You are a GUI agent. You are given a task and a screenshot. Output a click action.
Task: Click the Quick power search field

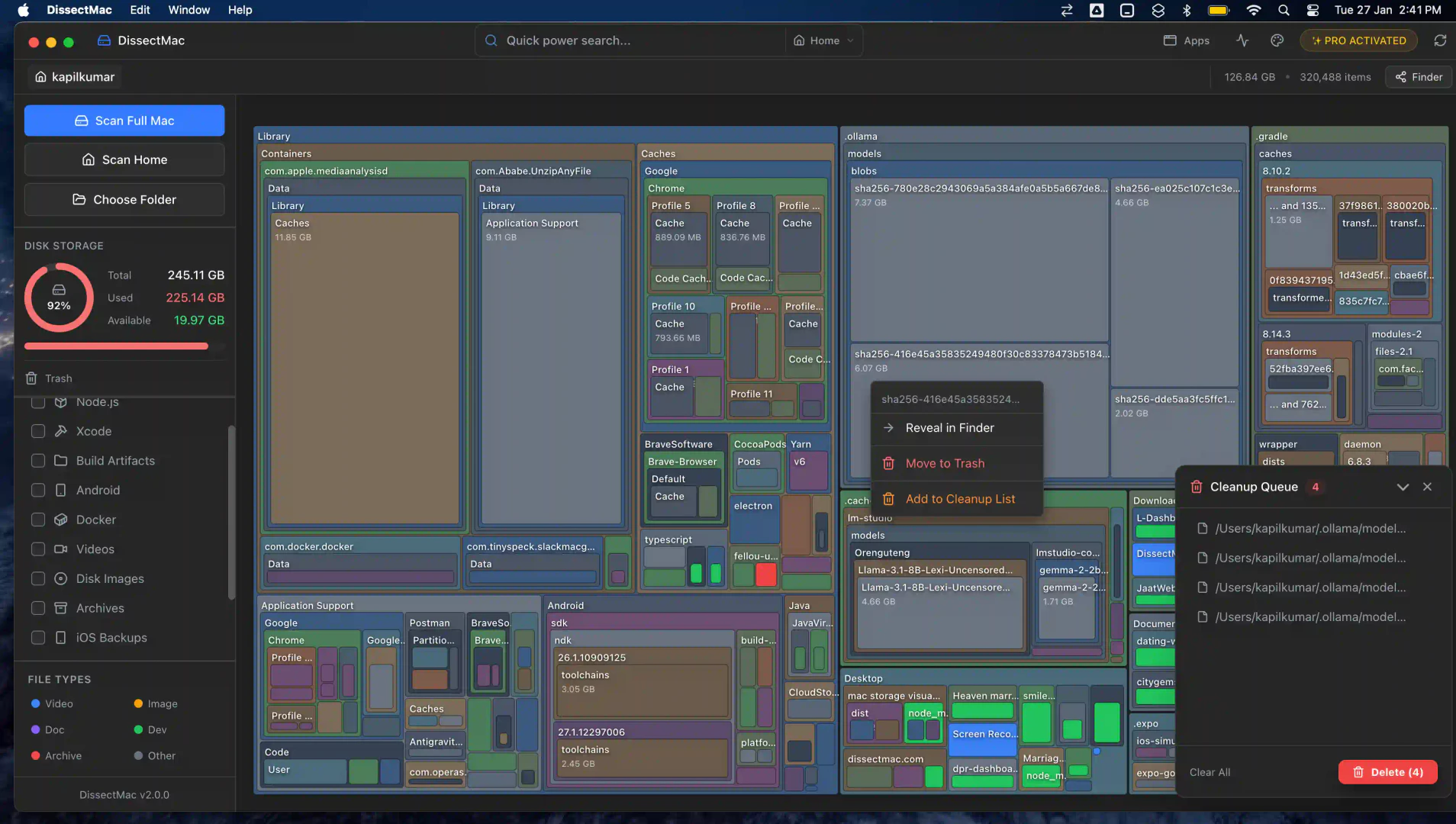(x=630, y=40)
